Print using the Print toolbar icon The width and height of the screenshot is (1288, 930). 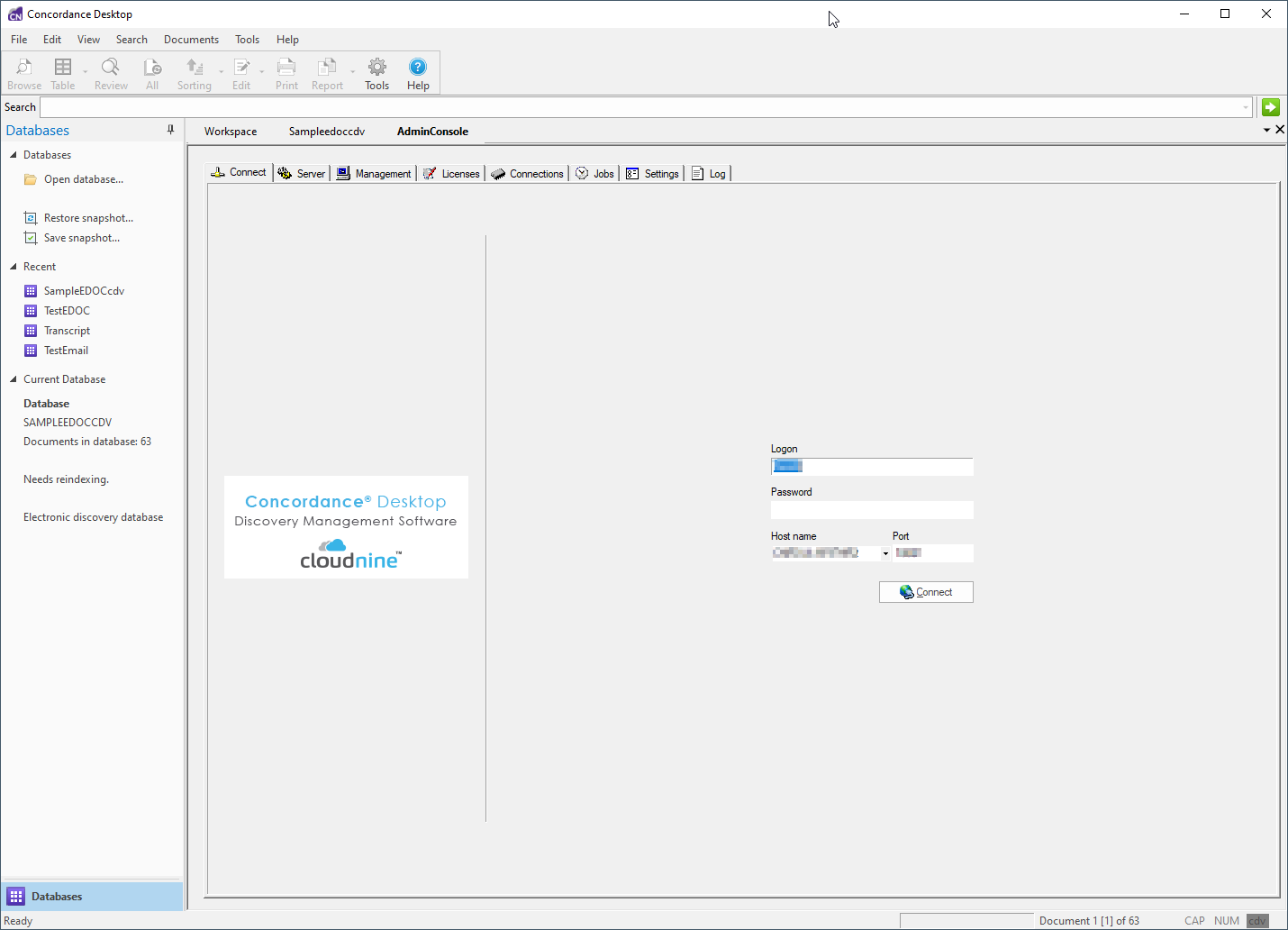point(286,74)
